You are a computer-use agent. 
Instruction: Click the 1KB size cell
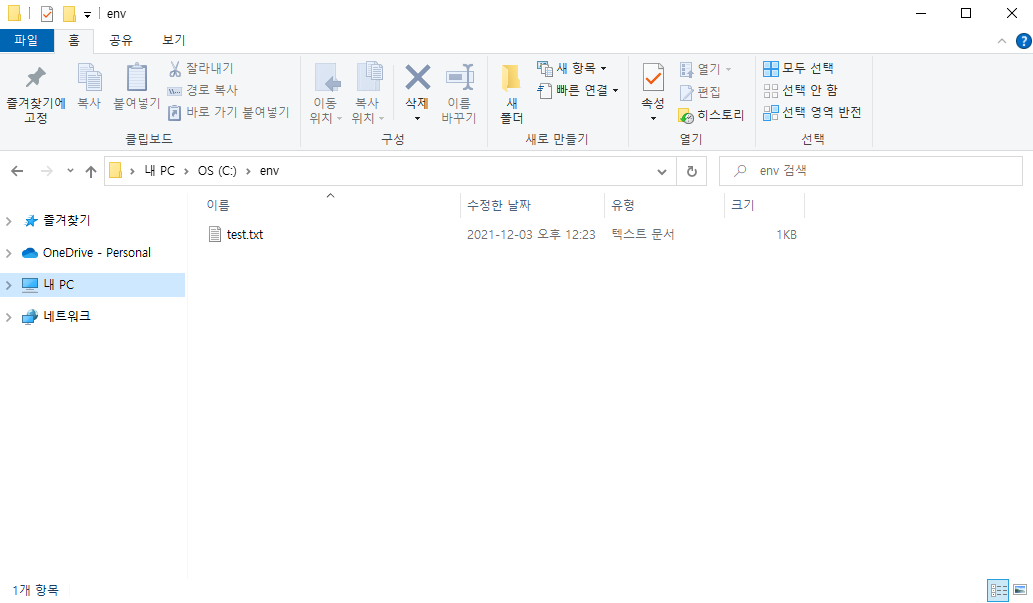pos(786,235)
